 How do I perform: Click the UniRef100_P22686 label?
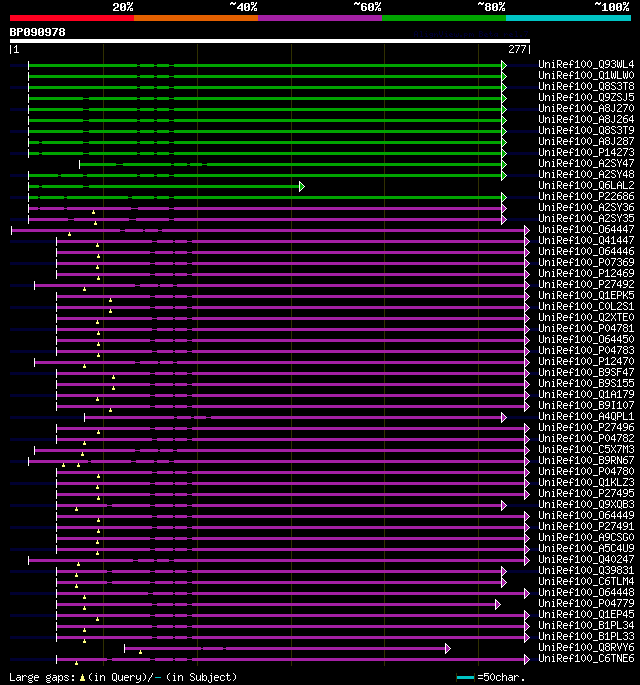586,197
